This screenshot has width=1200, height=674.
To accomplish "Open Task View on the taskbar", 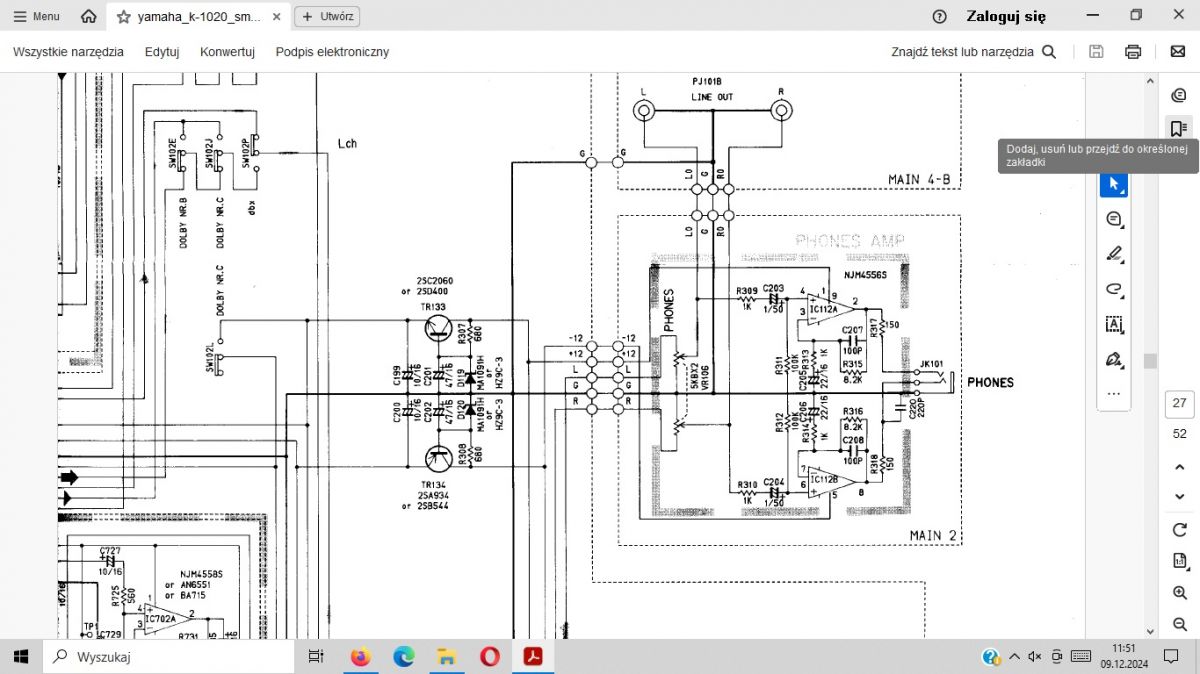I will (x=316, y=657).
